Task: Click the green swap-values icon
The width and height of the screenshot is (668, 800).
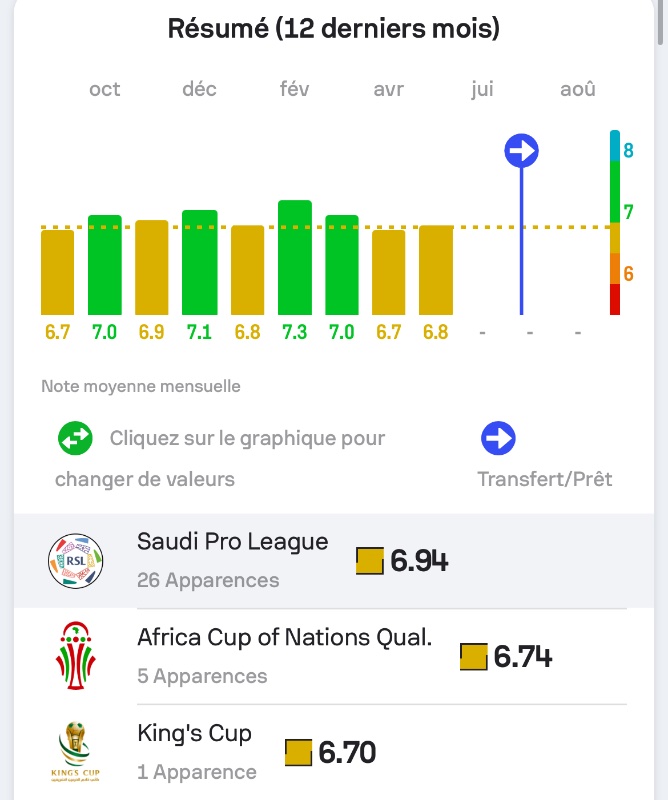Action: 75,439
